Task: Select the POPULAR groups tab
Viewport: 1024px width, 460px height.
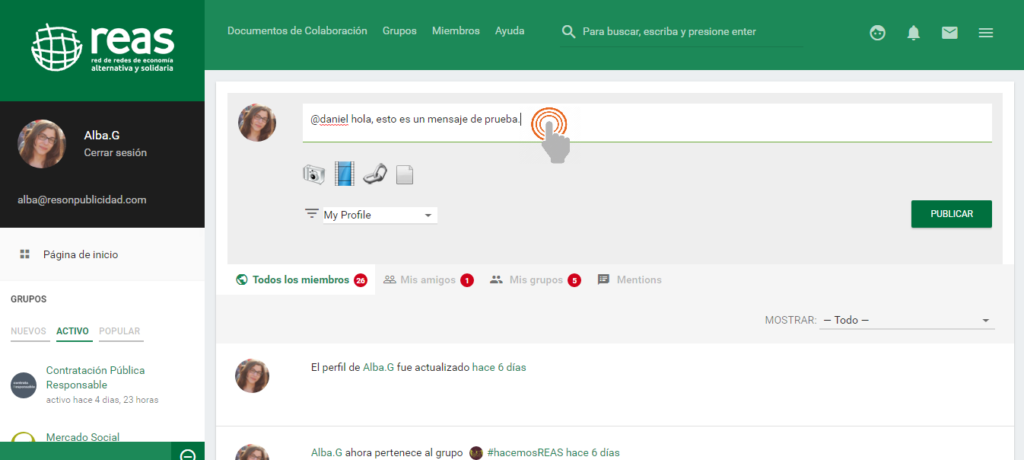Action: click(x=119, y=331)
